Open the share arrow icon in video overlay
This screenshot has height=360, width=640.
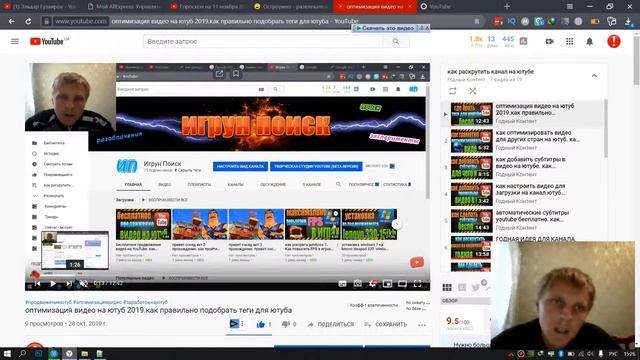tap(219, 74)
